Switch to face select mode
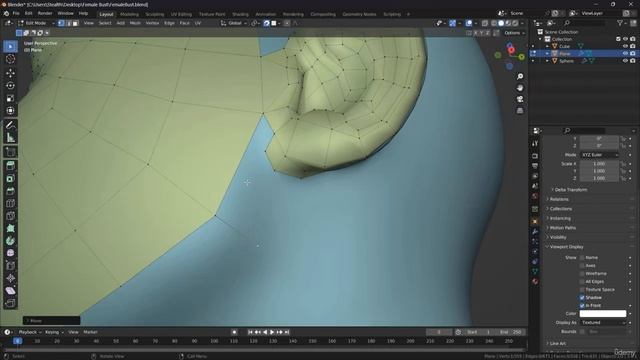This screenshot has height=360, width=640. coord(75,23)
